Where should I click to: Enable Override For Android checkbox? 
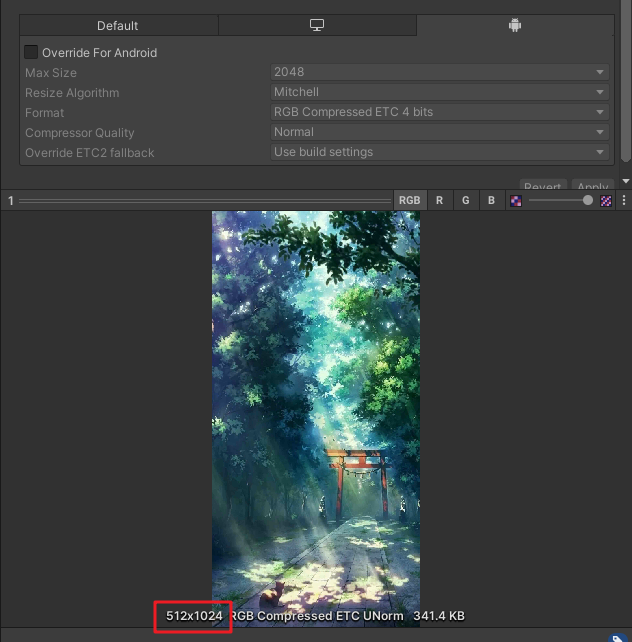coord(31,52)
